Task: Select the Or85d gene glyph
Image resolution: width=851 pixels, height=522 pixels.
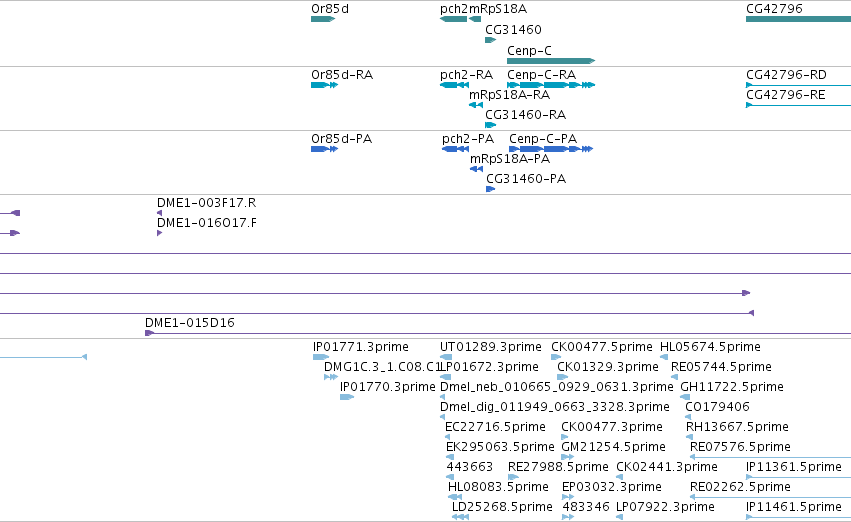Action: (323, 19)
